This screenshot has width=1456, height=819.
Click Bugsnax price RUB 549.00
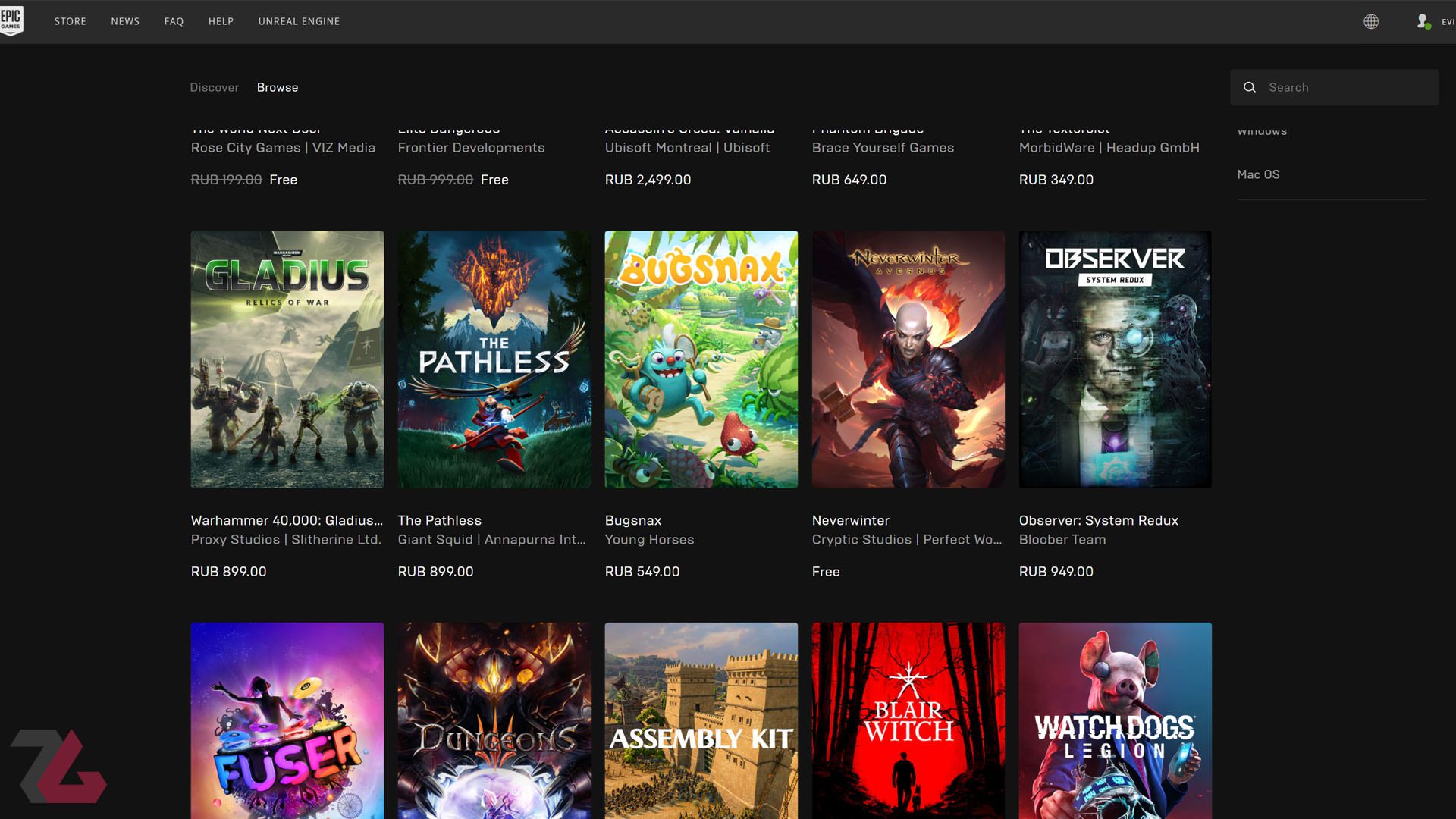(642, 571)
